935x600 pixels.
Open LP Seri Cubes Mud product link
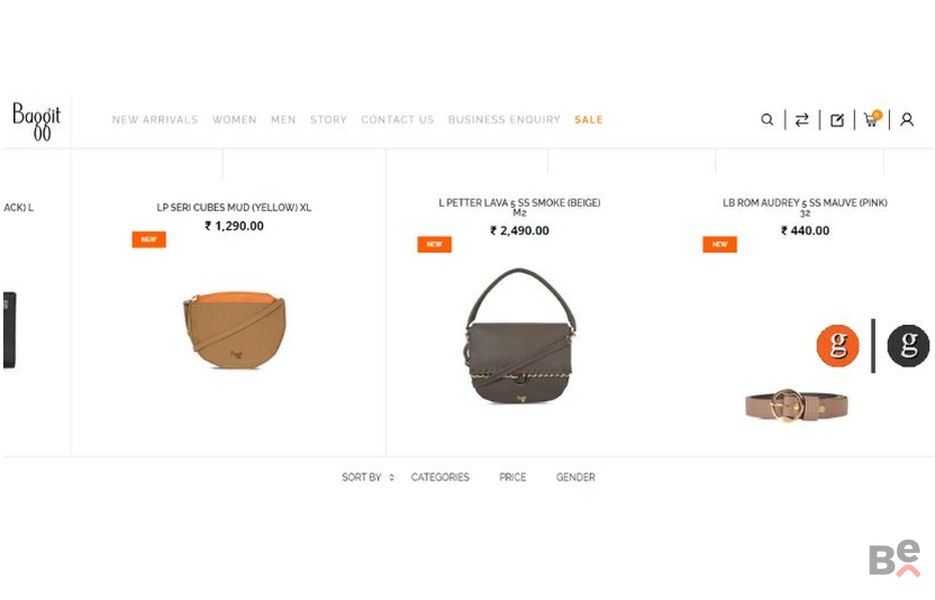coord(234,208)
